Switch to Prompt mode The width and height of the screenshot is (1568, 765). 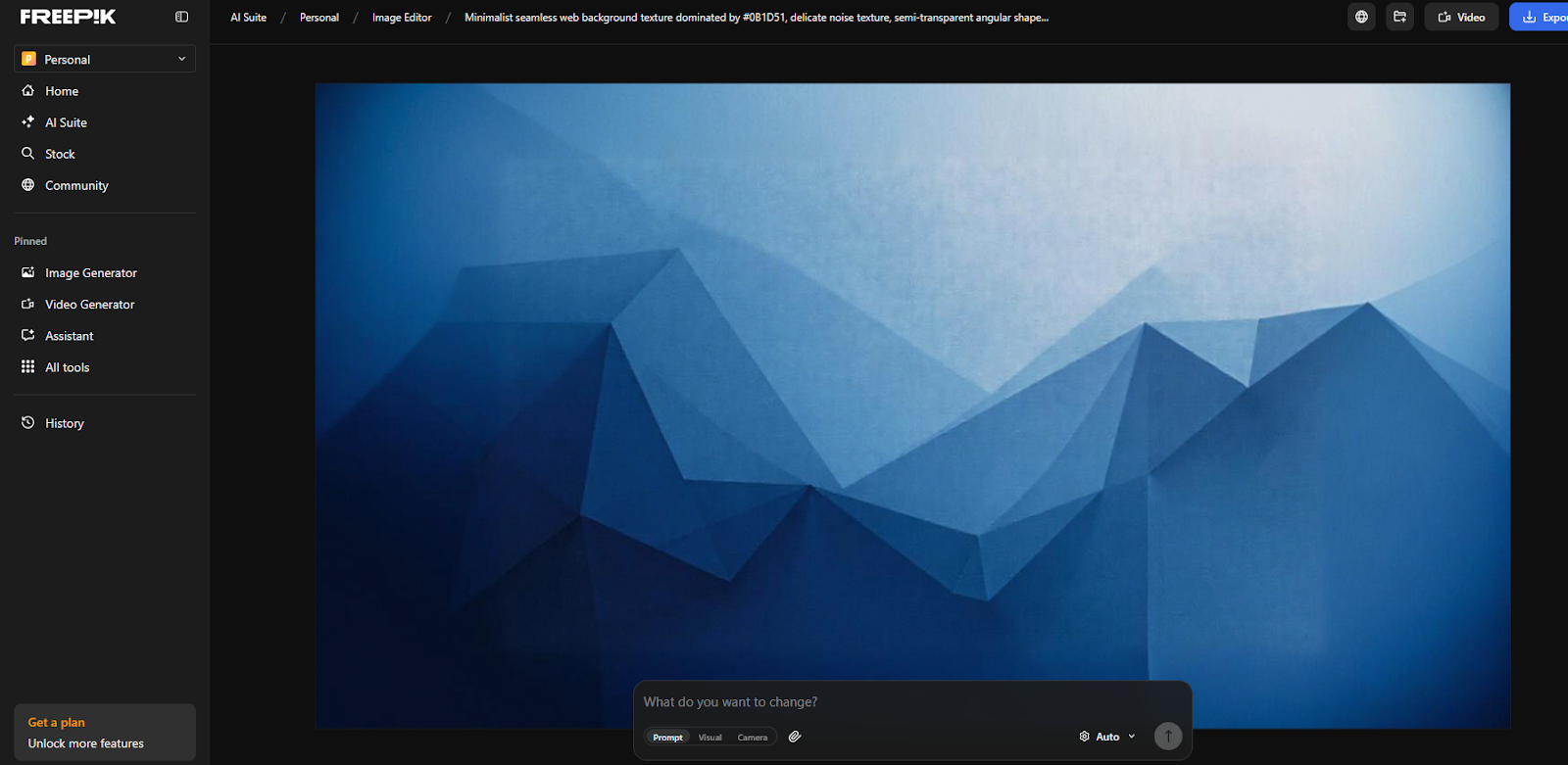[667, 738]
